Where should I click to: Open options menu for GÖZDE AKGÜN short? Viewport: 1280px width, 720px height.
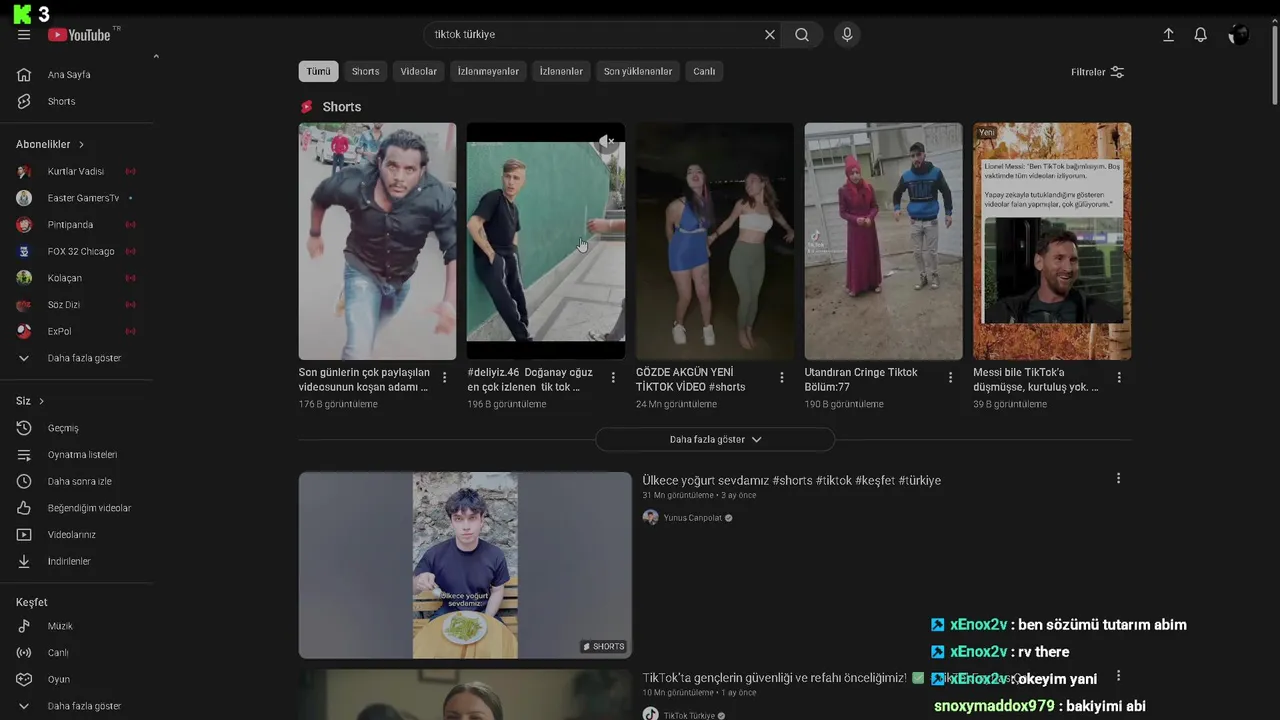pyautogui.click(x=782, y=378)
